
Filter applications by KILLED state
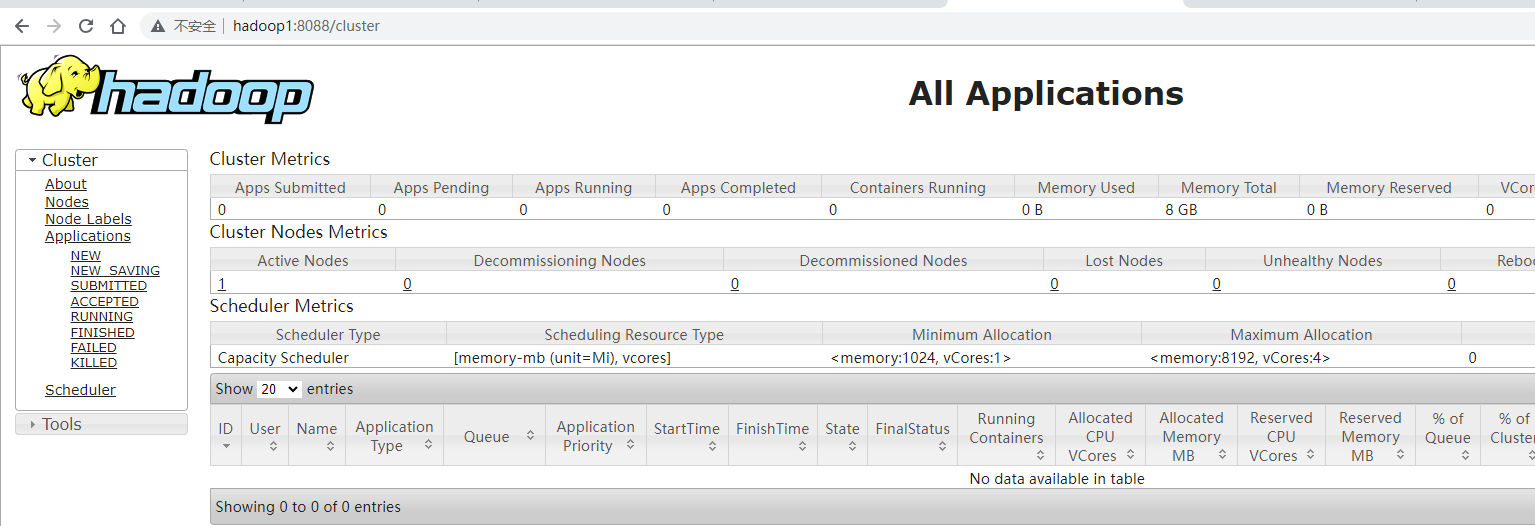click(x=94, y=363)
